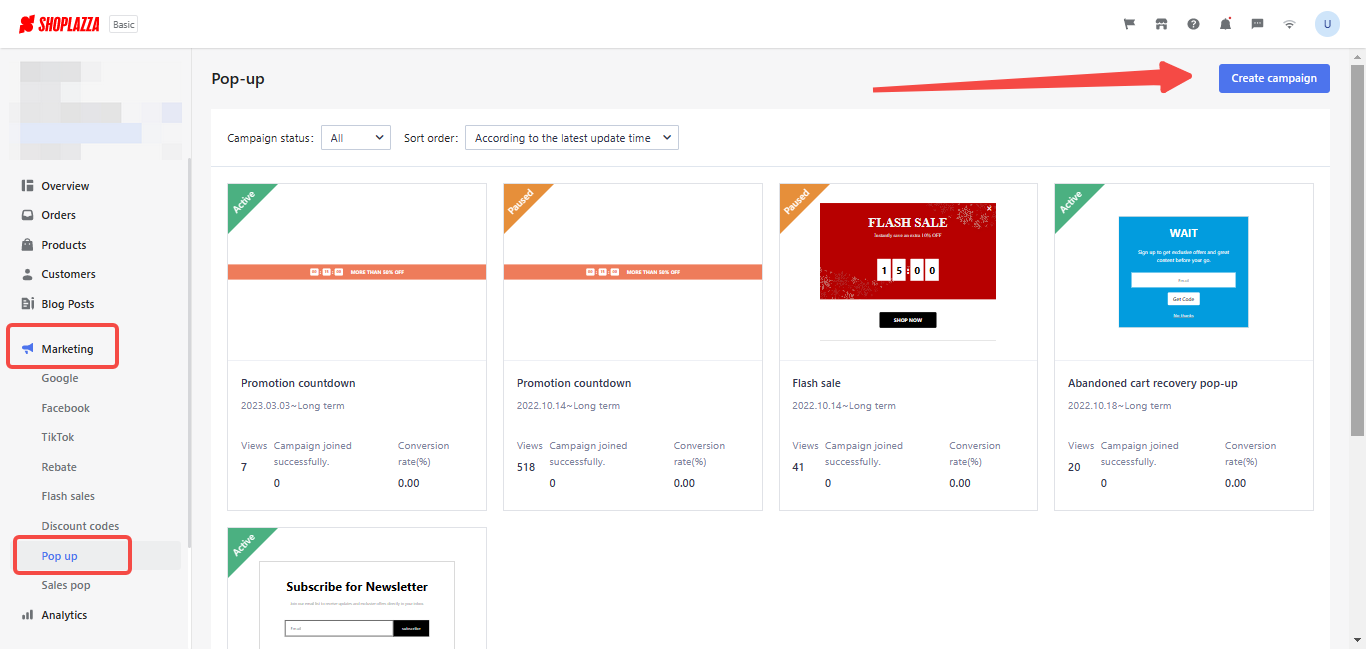Image resolution: width=1366 pixels, height=649 pixels.
Task: Click the Flash sale campaign title
Action: (x=817, y=383)
